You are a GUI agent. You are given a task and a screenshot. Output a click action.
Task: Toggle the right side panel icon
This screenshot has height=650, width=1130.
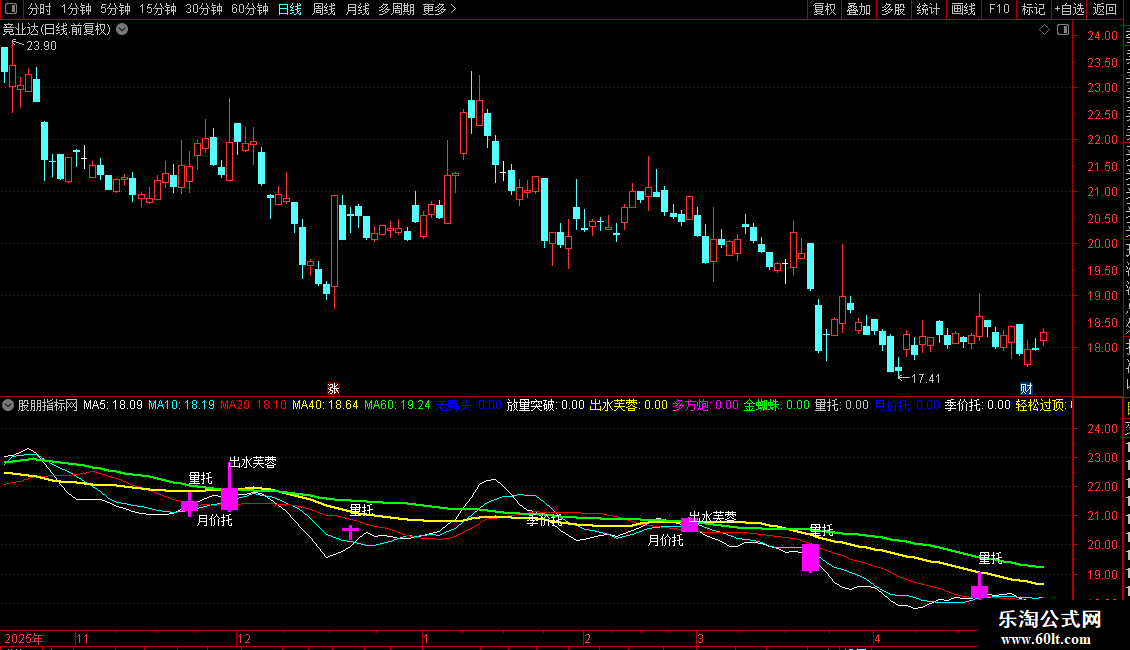(x=1063, y=30)
